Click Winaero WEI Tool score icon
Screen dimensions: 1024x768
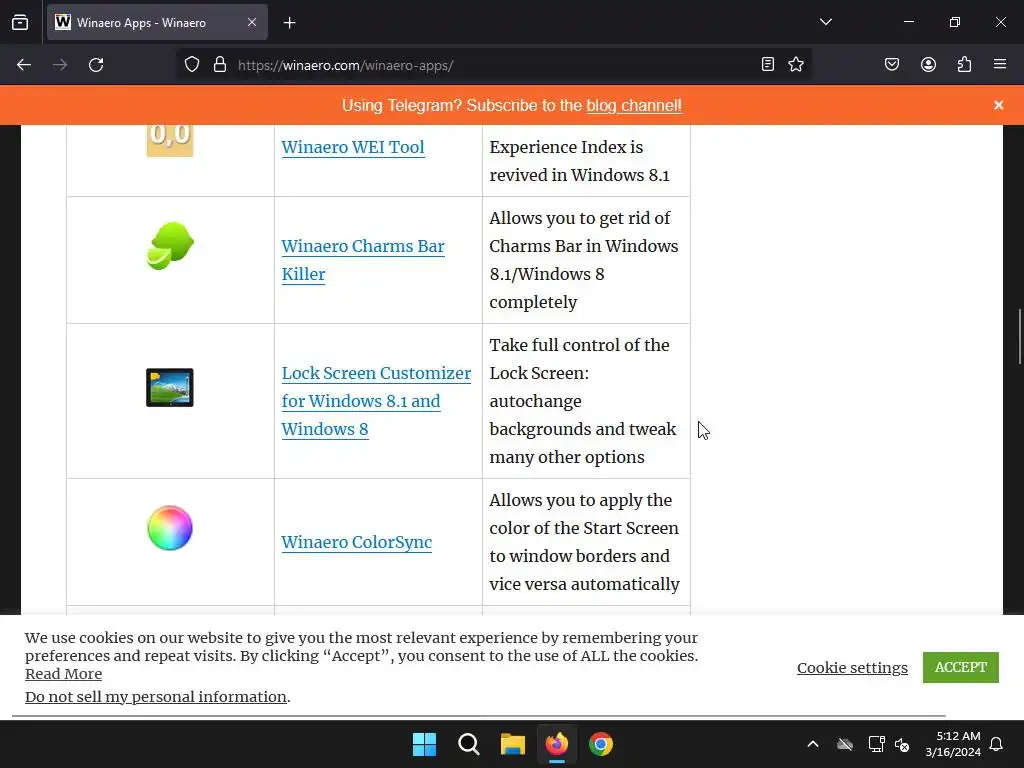[170, 139]
